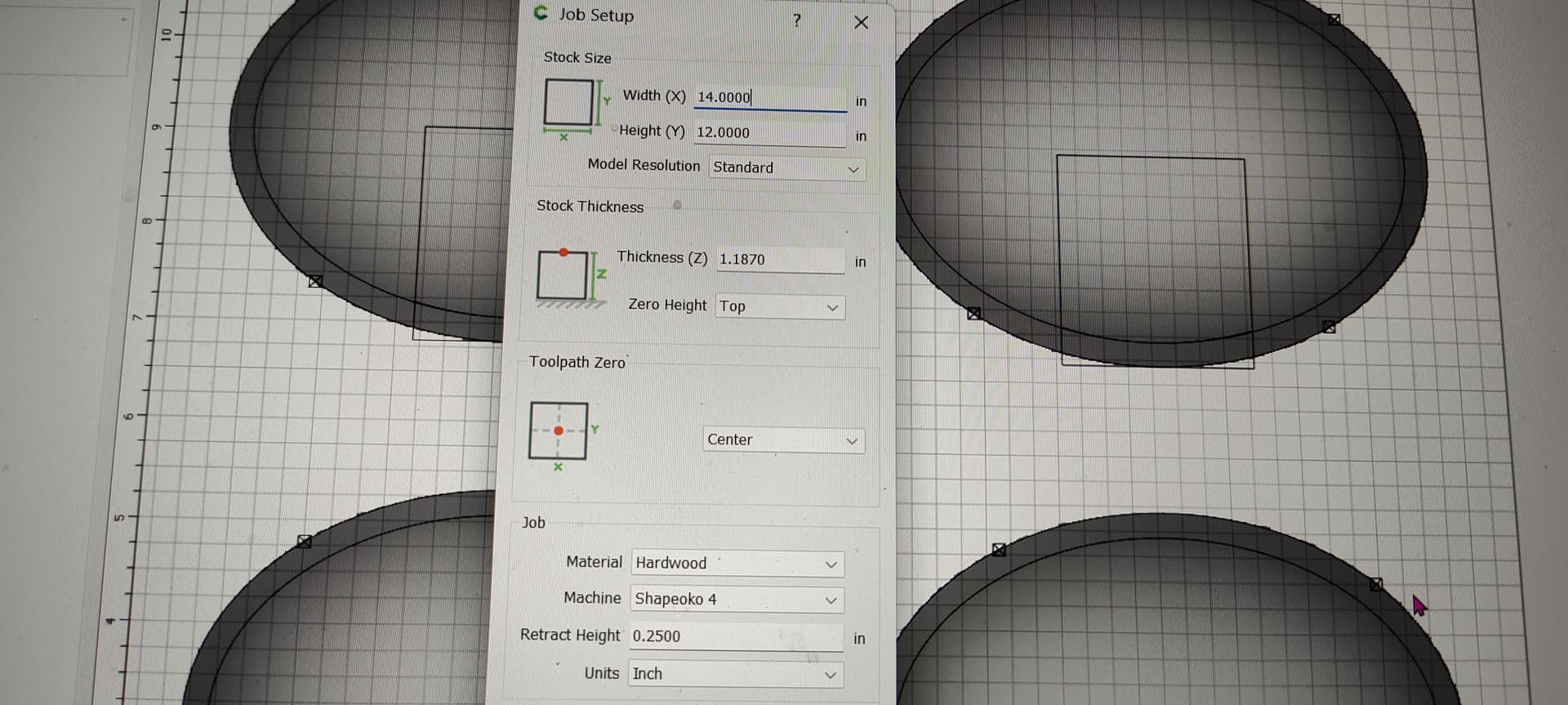The width and height of the screenshot is (1568, 705).
Task: Close the Job Setup dialog
Action: [x=861, y=22]
